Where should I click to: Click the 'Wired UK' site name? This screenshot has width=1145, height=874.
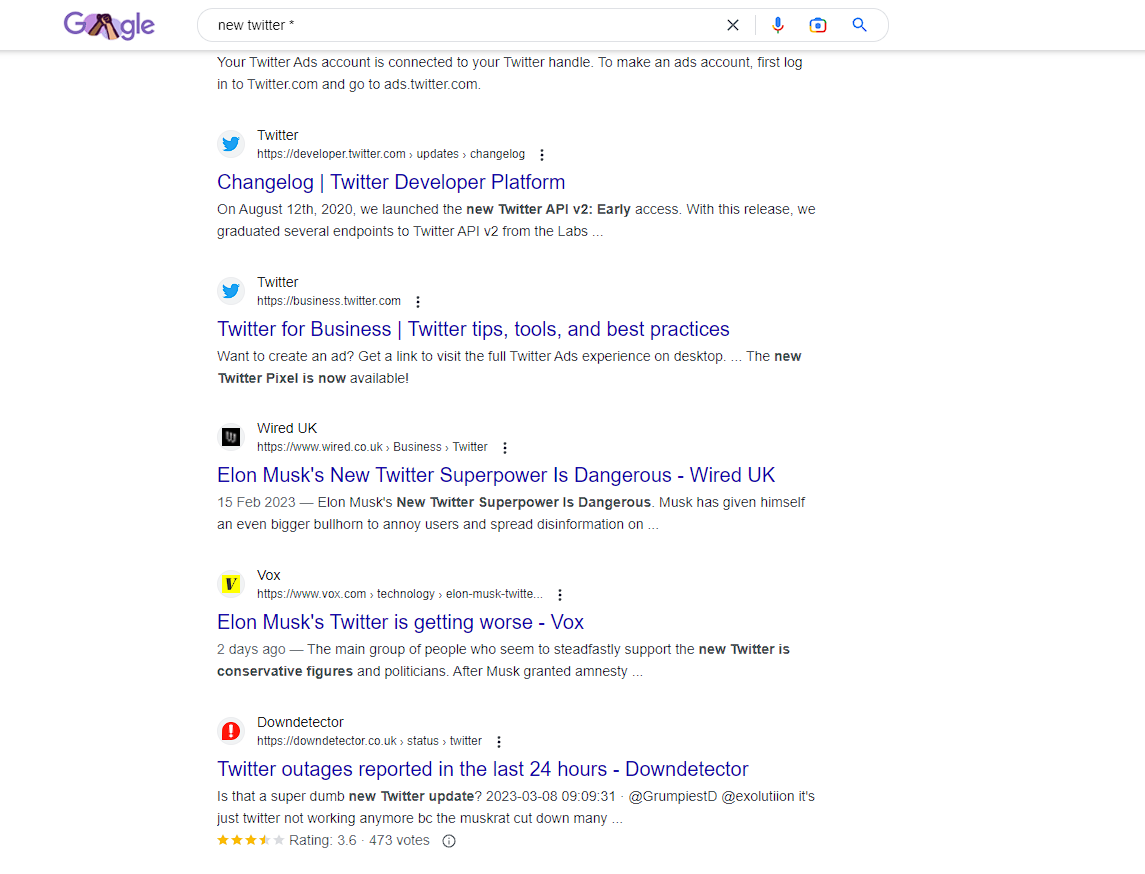(287, 428)
